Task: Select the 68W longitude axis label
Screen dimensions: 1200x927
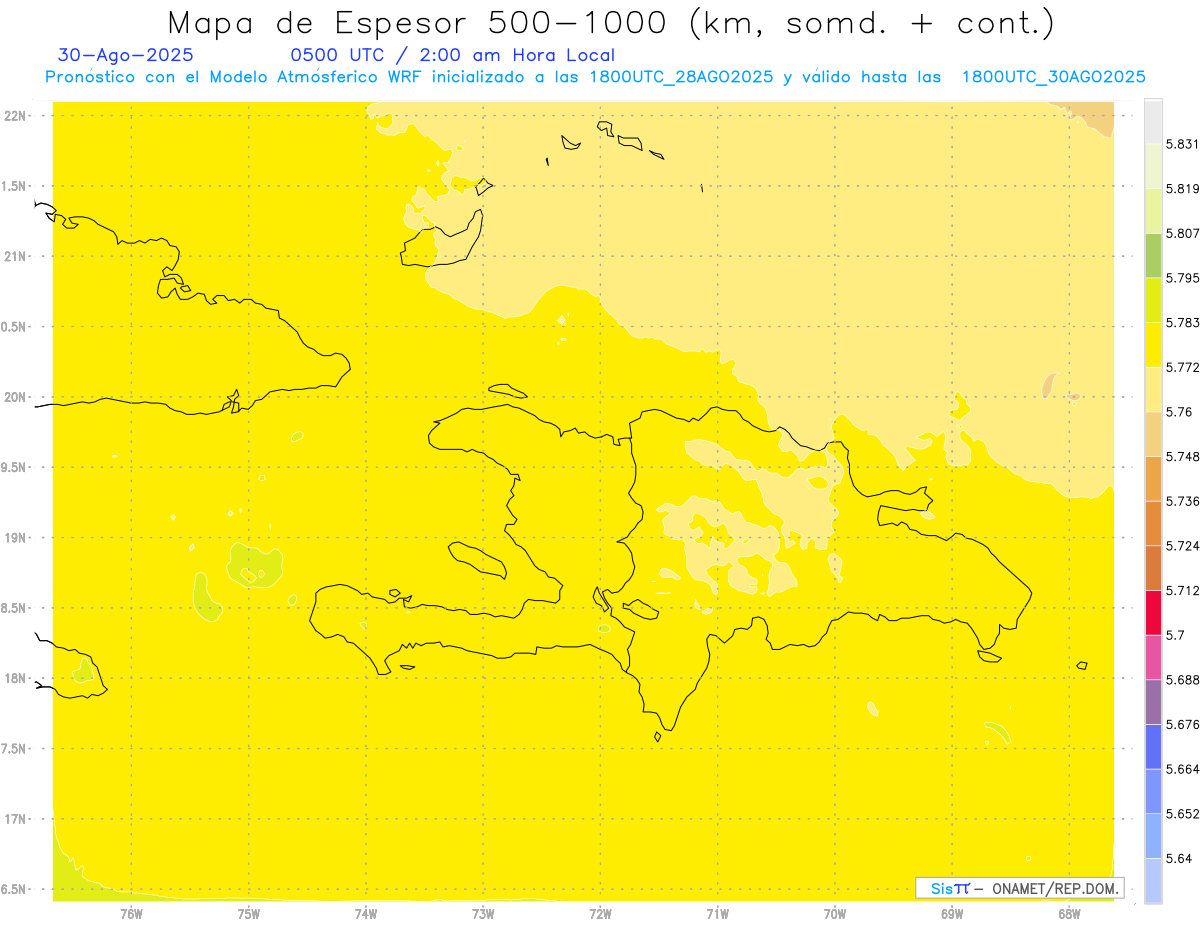Action: pyautogui.click(x=1069, y=914)
